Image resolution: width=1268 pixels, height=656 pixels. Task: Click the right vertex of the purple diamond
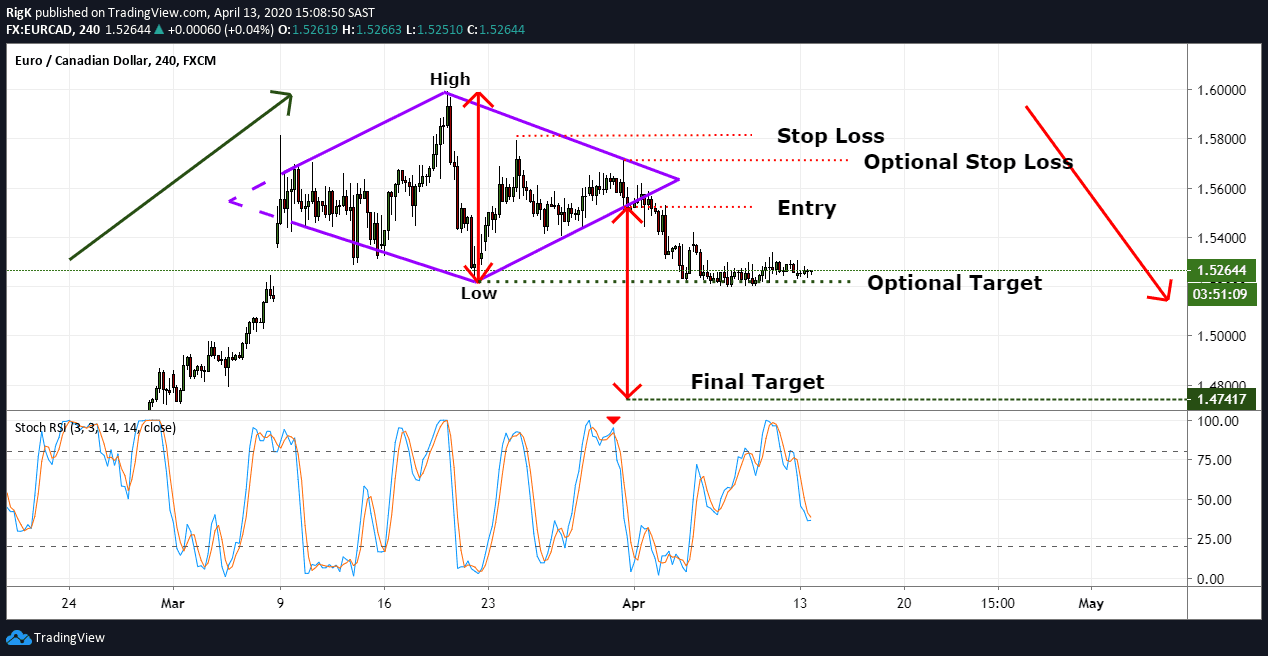[678, 179]
